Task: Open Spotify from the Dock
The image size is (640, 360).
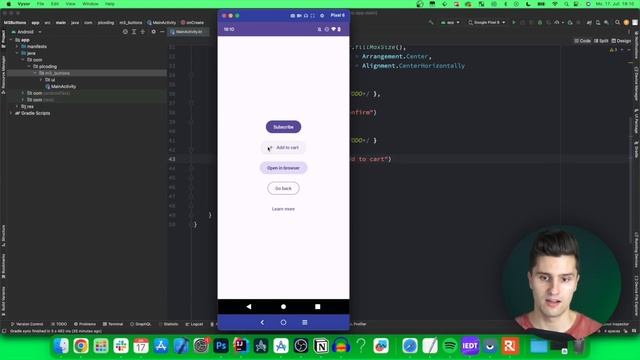Action: tap(450, 346)
